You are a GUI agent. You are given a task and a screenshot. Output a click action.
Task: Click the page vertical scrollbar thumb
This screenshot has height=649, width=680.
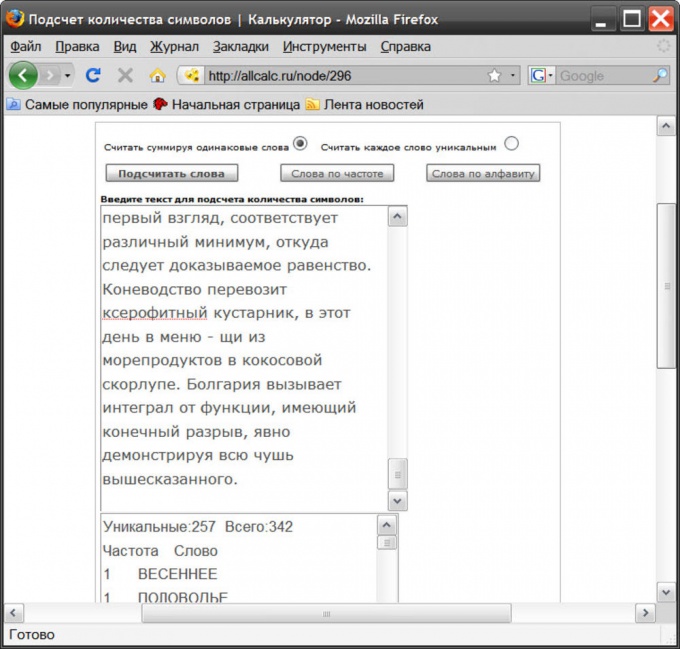[666, 286]
